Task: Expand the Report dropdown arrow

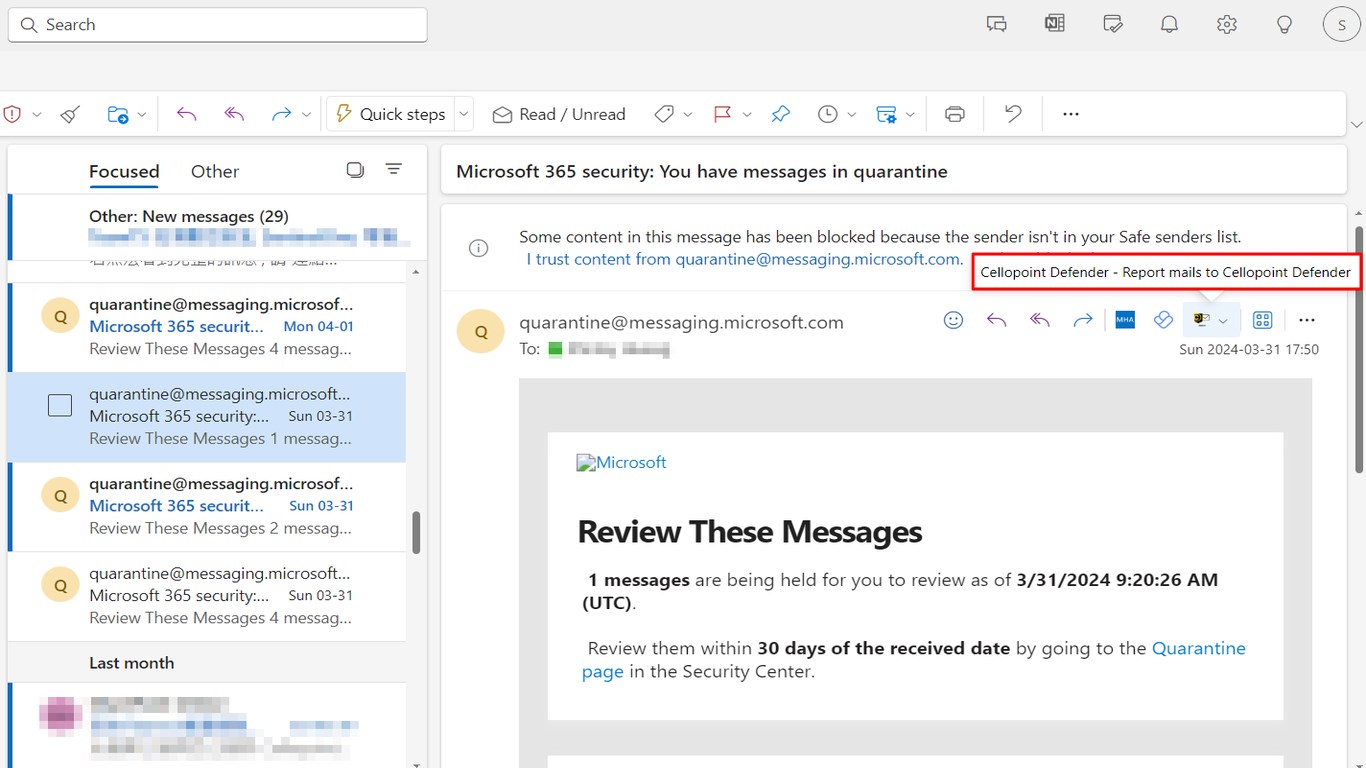Action: click(x=37, y=115)
